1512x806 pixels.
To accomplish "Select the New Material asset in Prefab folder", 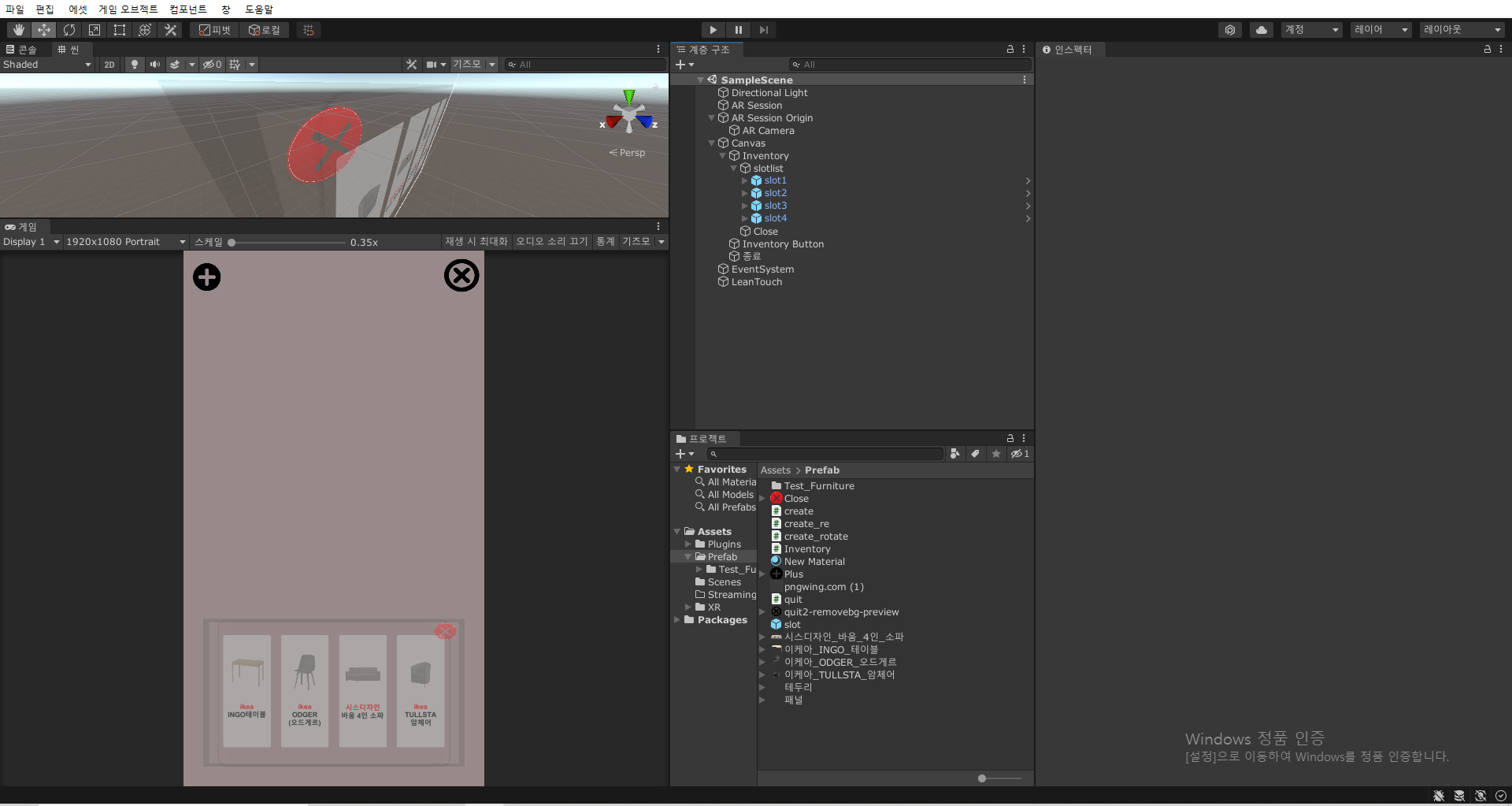I will (815, 561).
